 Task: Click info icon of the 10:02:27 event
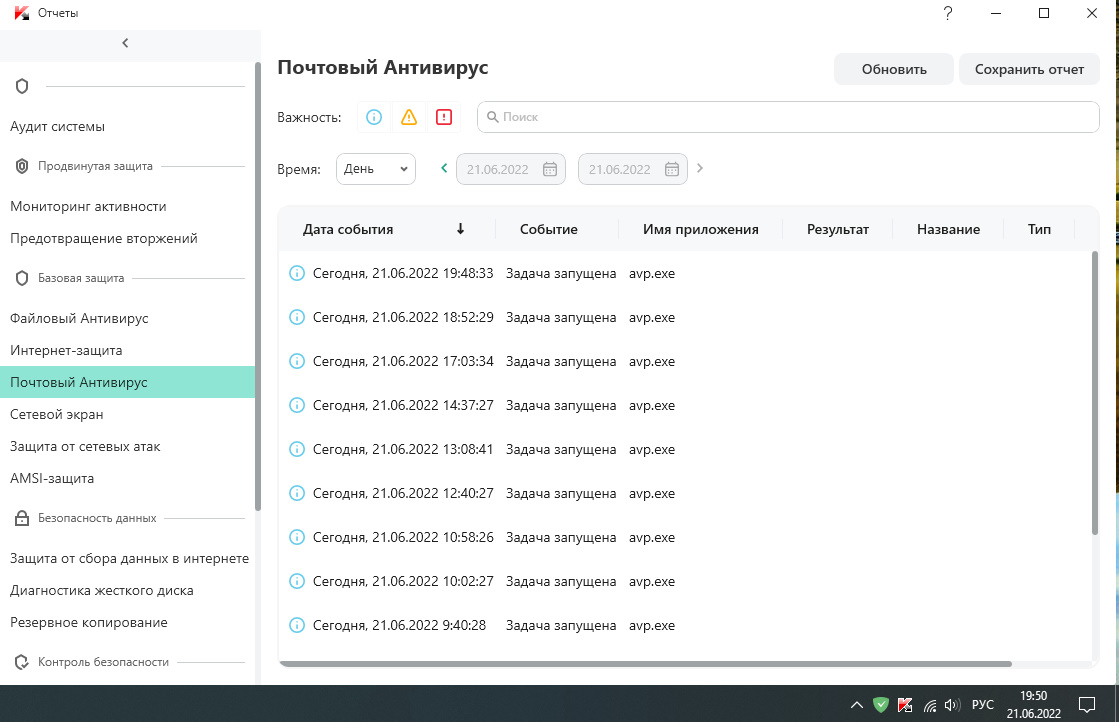(x=297, y=581)
